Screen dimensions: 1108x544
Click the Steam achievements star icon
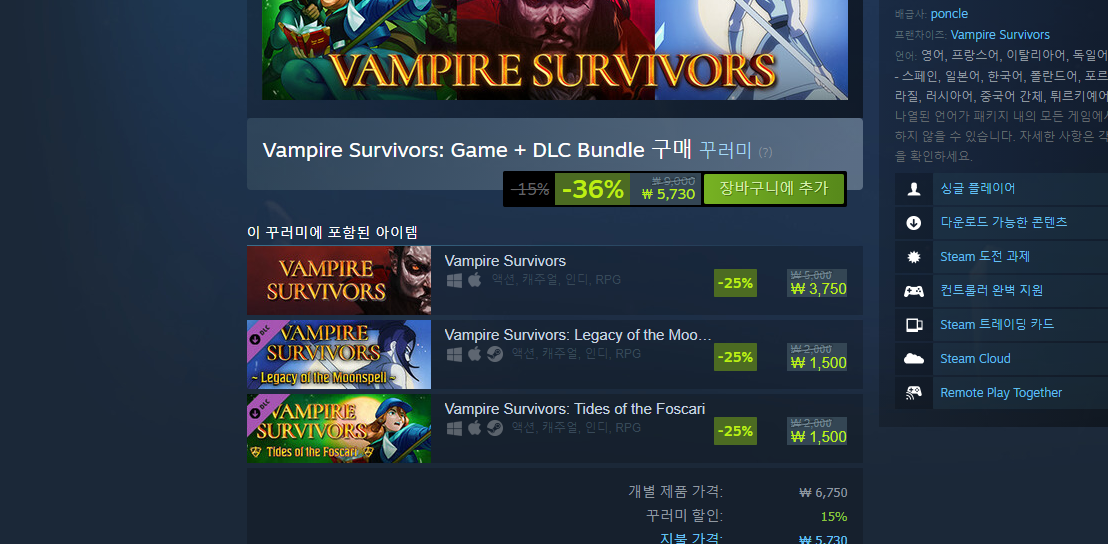click(x=914, y=257)
